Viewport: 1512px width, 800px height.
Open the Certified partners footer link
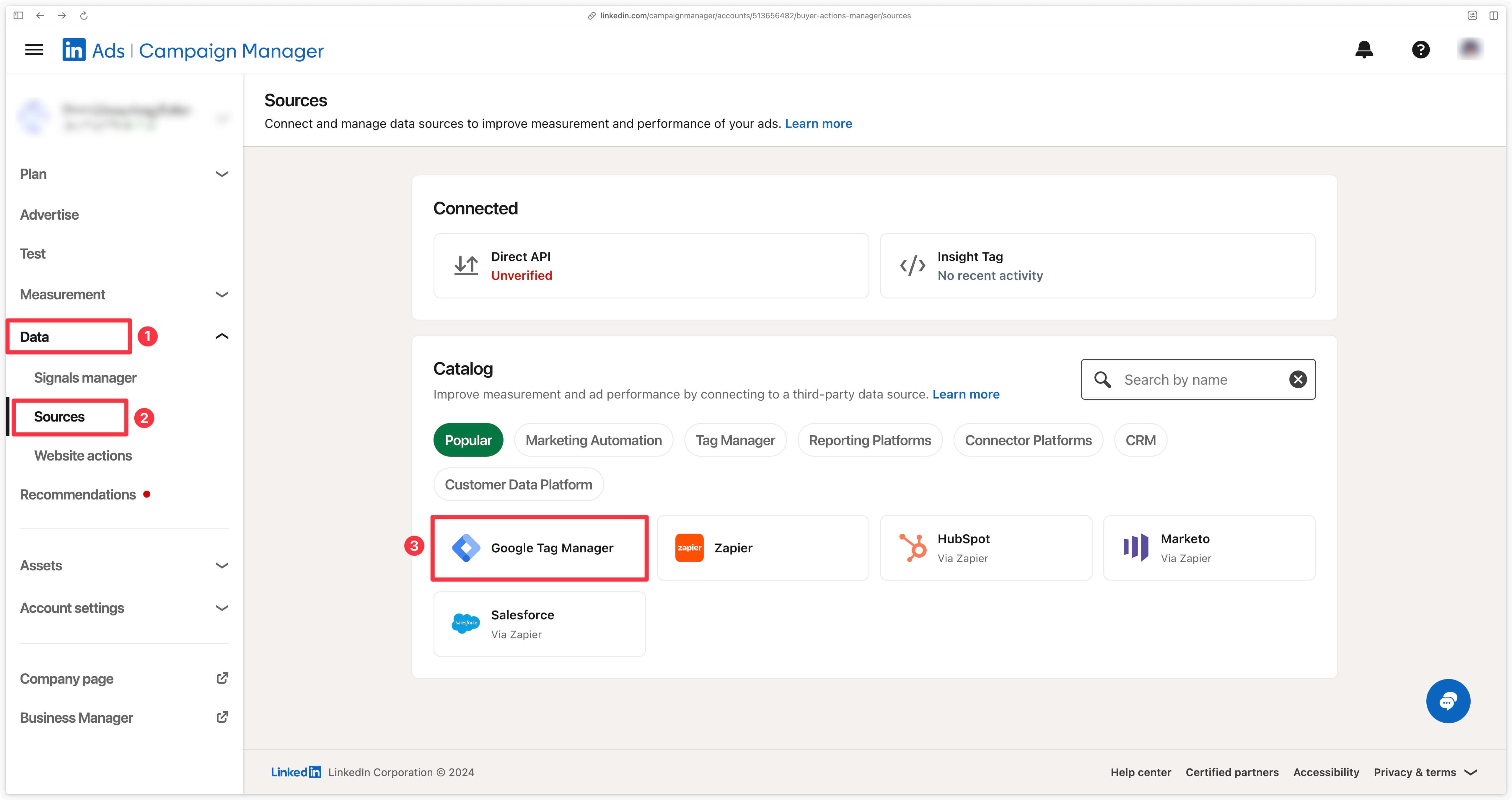point(1232,773)
